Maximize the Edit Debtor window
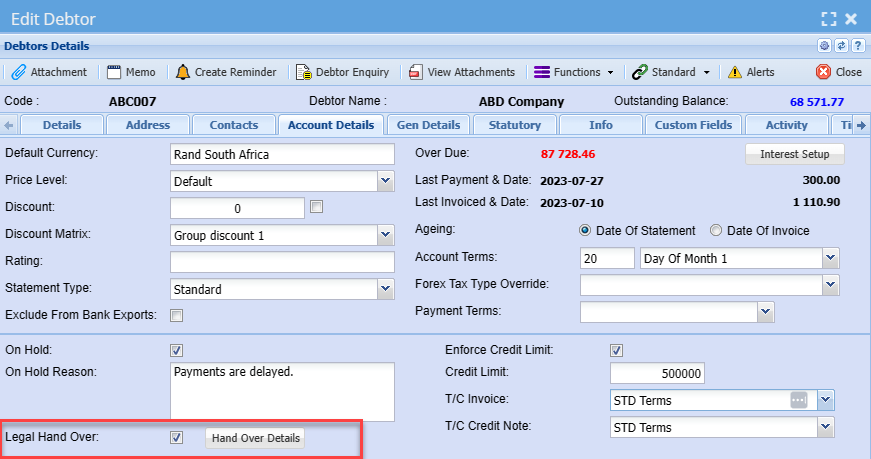871x459 pixels. pos(829,19)
